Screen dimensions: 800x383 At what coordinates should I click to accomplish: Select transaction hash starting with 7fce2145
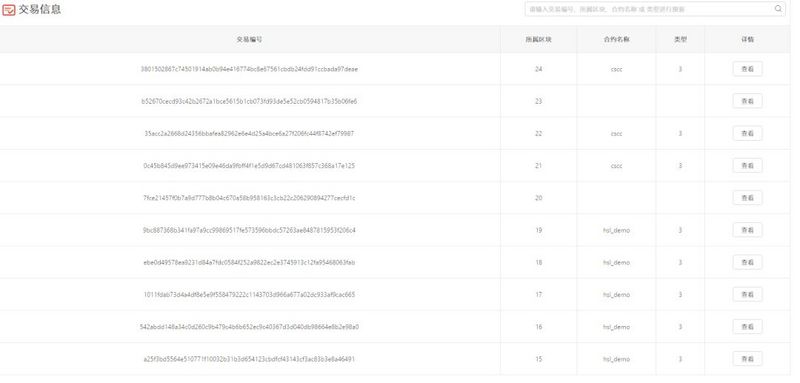click(249, 198)
